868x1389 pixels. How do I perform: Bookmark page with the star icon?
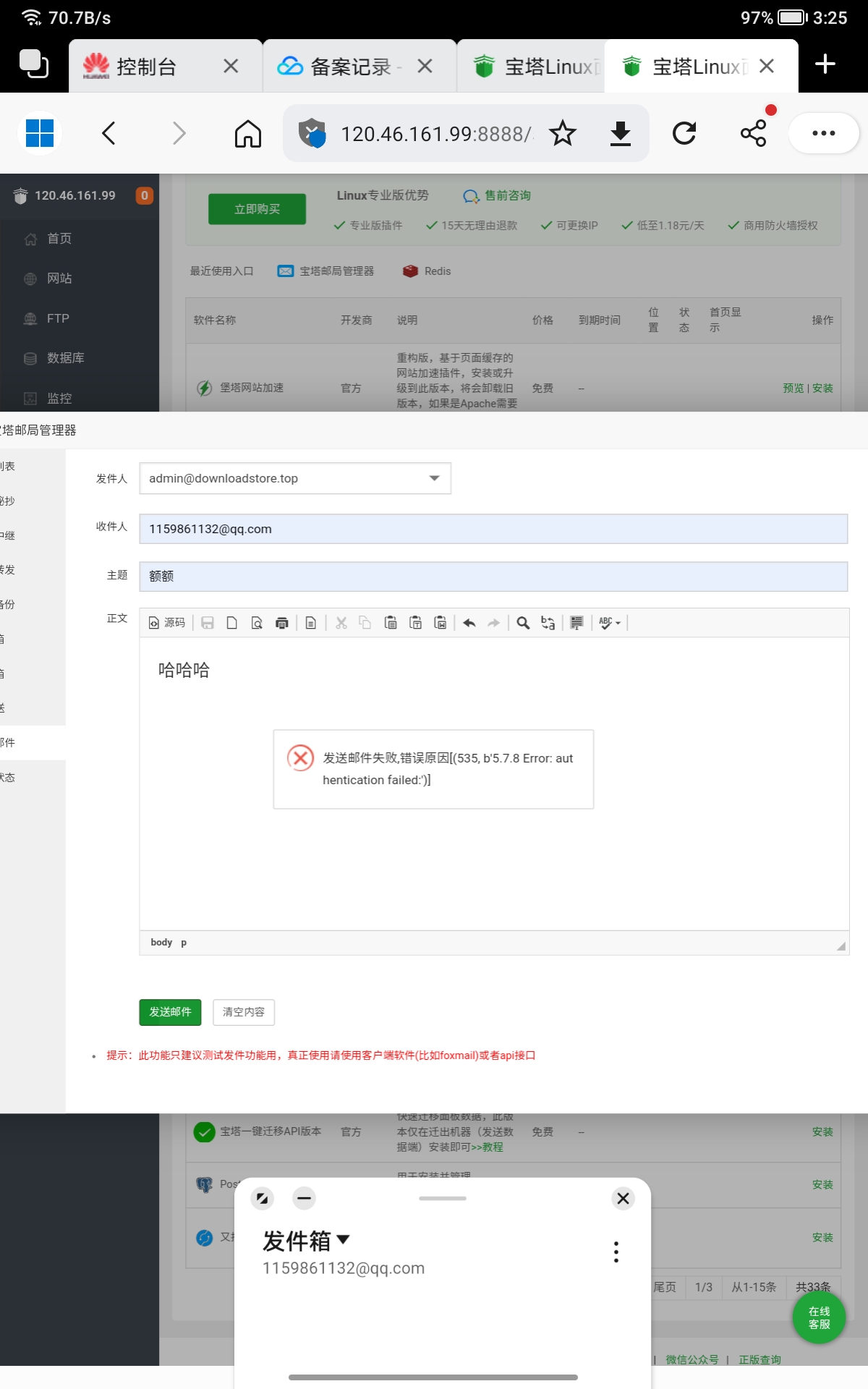coord(562,134)
